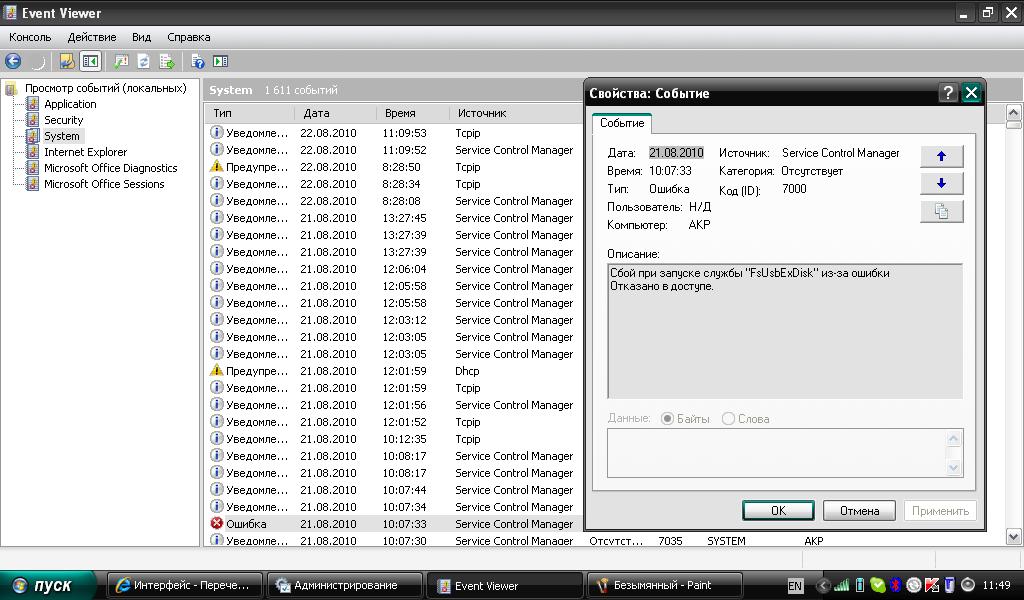Click the OK button
The width and height of the screenshot is (1024, 600).
pyautogui.click(x=778, y=511)
